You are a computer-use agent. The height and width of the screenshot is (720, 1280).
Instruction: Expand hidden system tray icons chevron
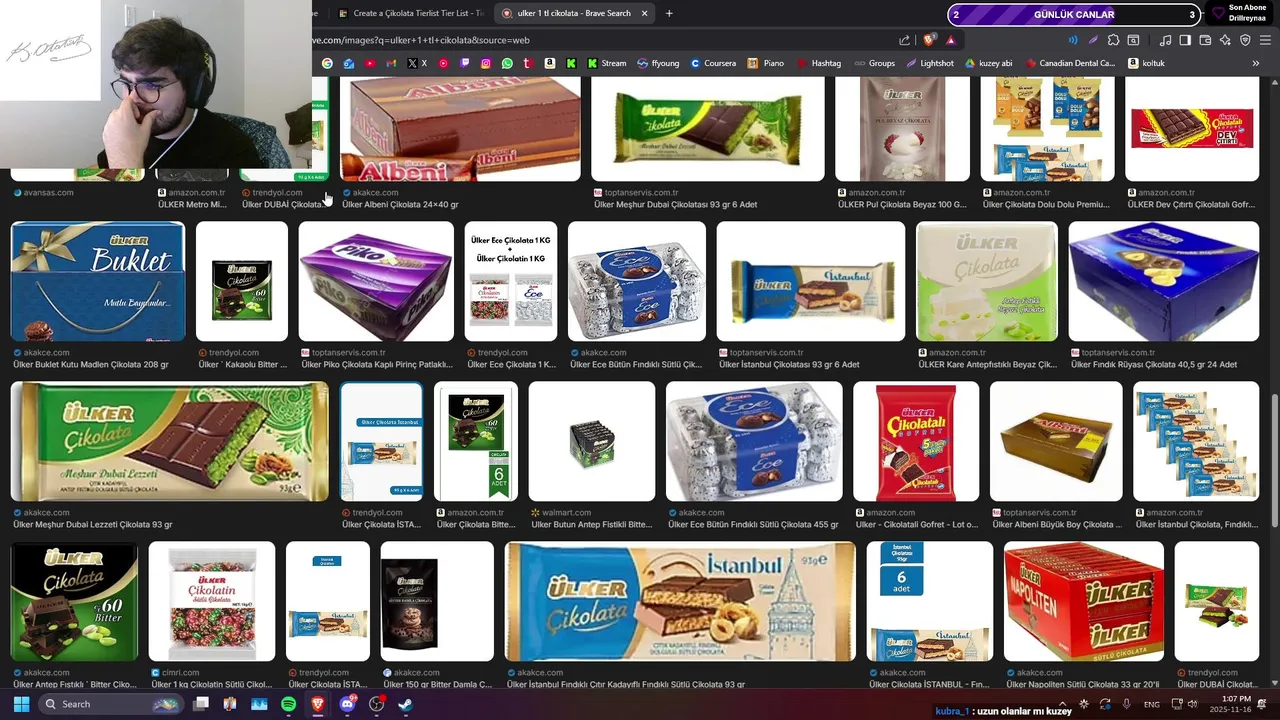click(1065, 704)
